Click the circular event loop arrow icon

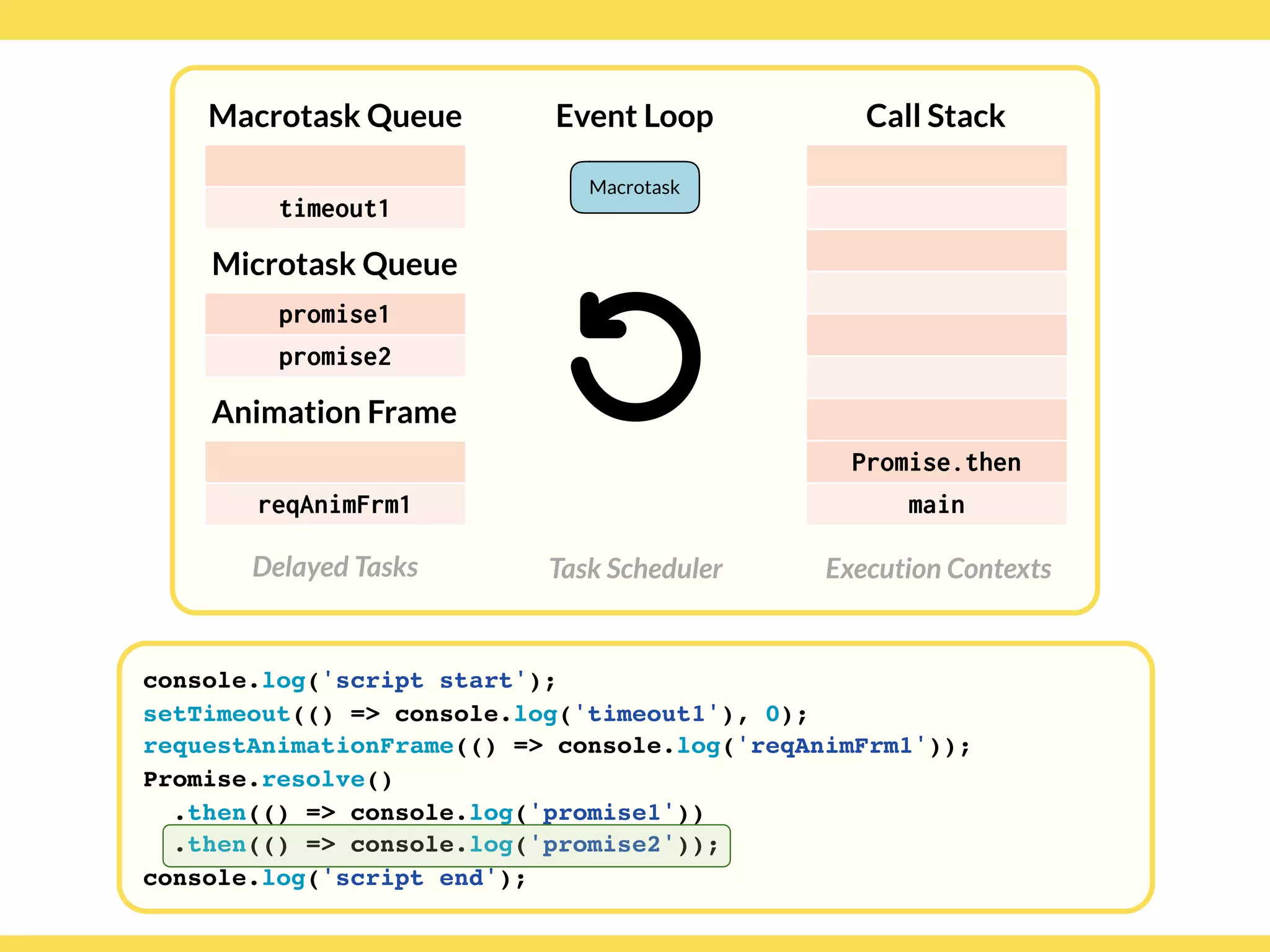tap(636, 356)
